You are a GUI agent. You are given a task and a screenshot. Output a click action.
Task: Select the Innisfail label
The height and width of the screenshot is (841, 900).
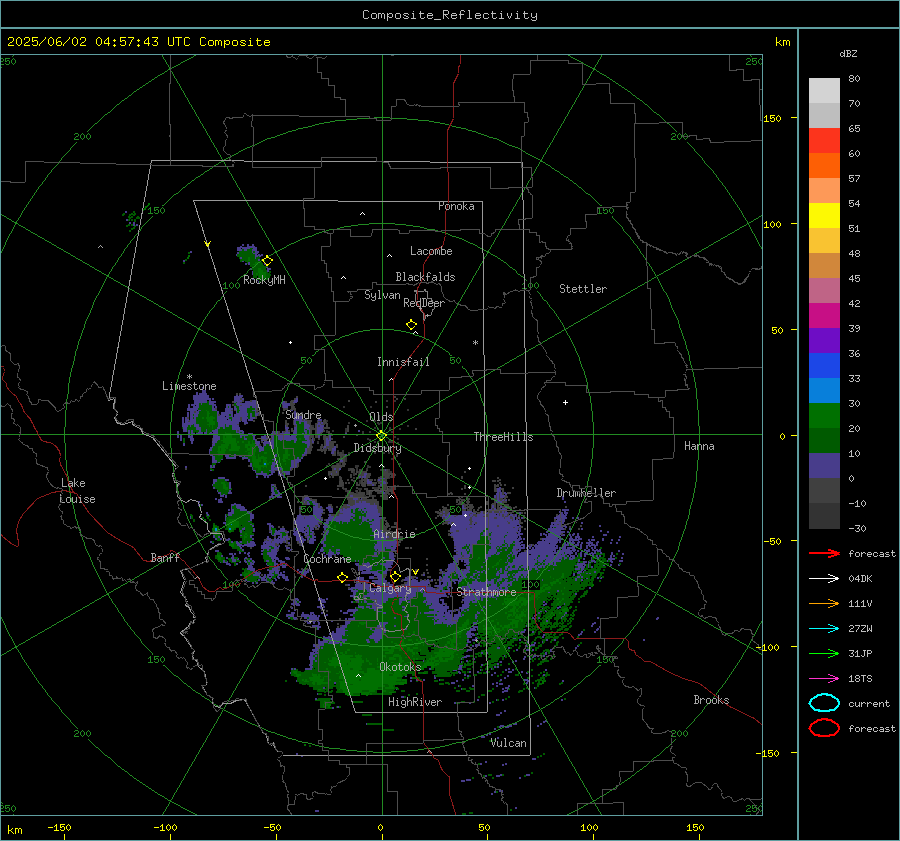pos(403,362)
